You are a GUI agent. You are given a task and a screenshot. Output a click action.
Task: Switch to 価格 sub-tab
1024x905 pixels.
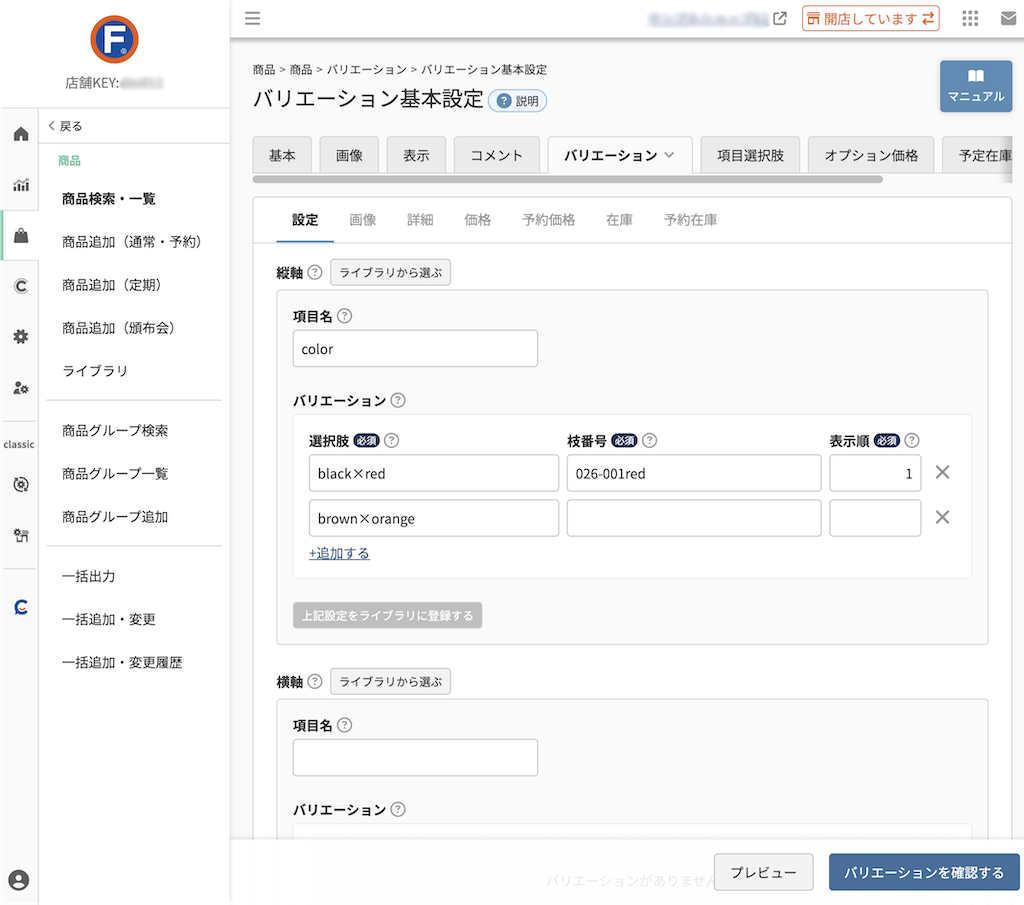[x=477, y=220]
